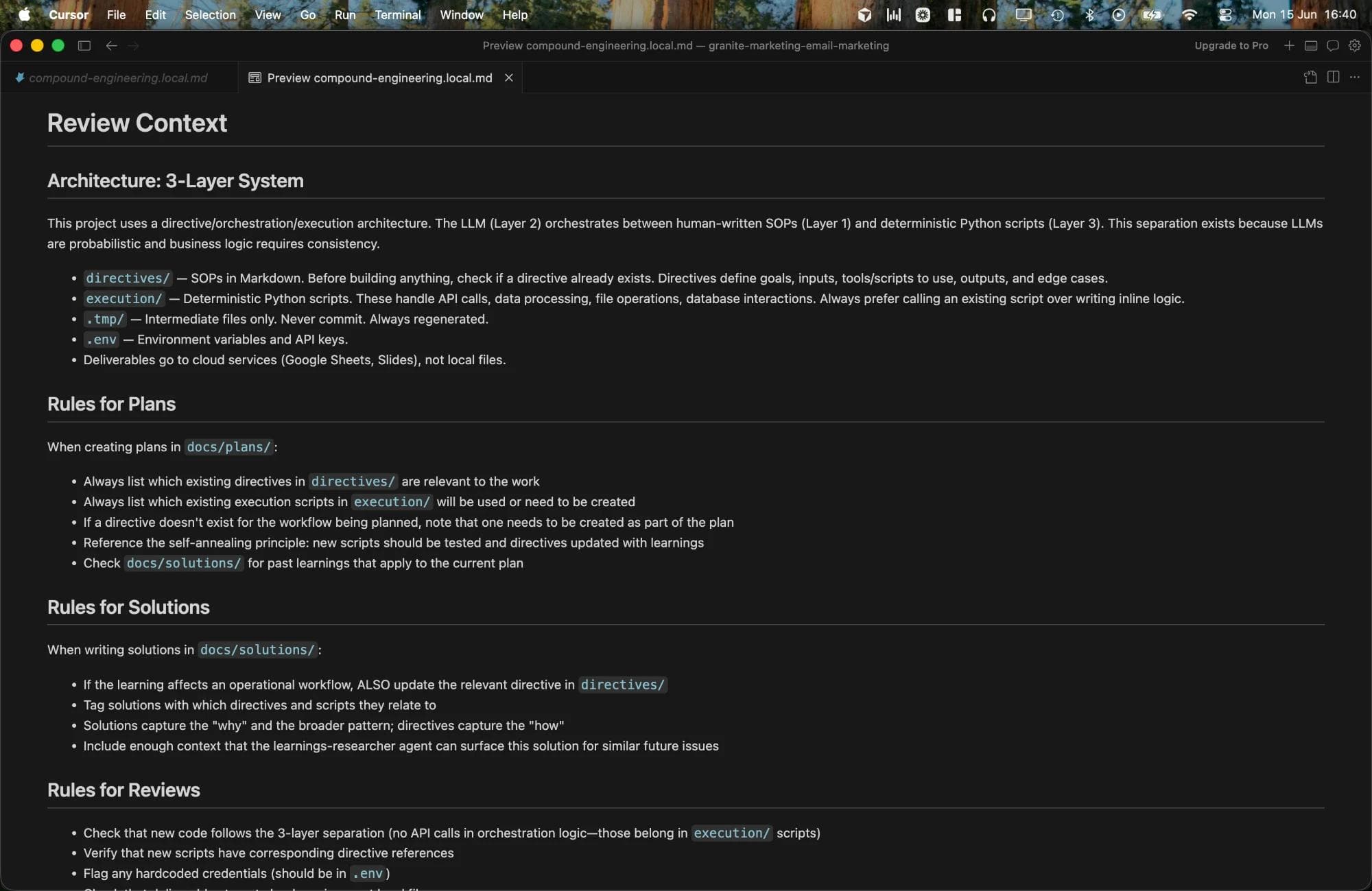This screenshot has width=1372, height=891.
Task: Click the Show Source file icon
Action: pyautogui.click(x=1310, y=77)
